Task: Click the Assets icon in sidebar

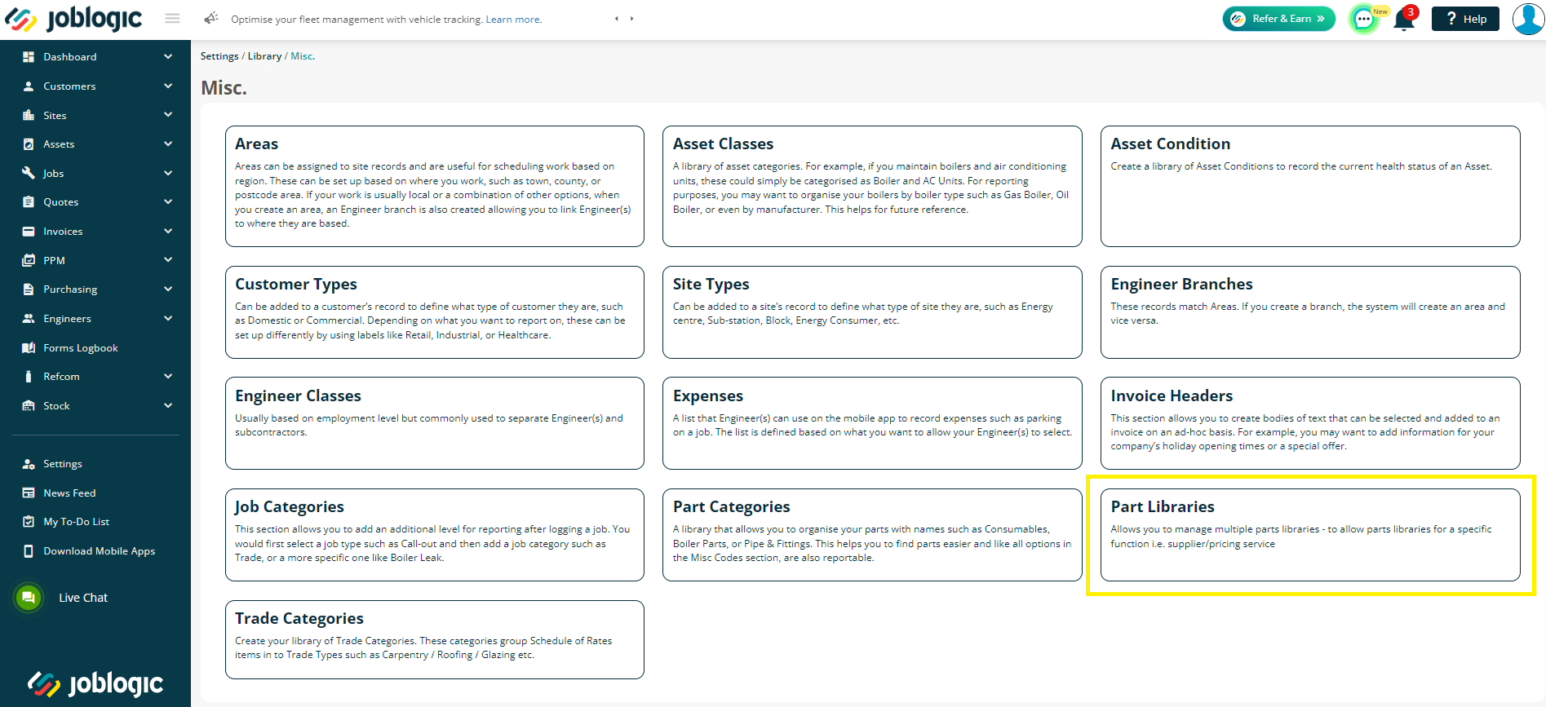Action: point(29,144)
